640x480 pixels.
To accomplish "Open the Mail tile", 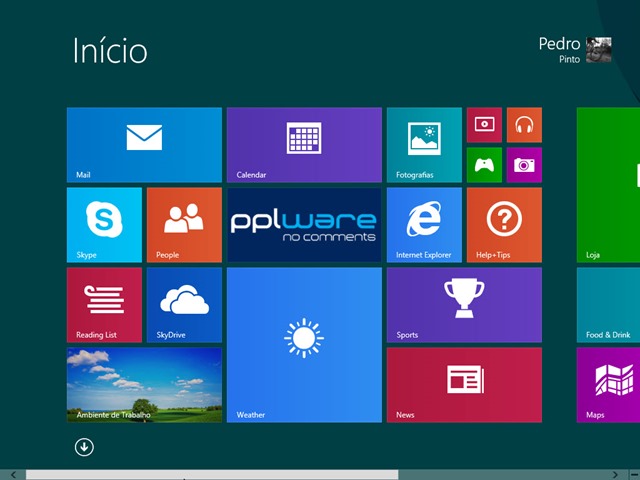I will tap(144, 145).
